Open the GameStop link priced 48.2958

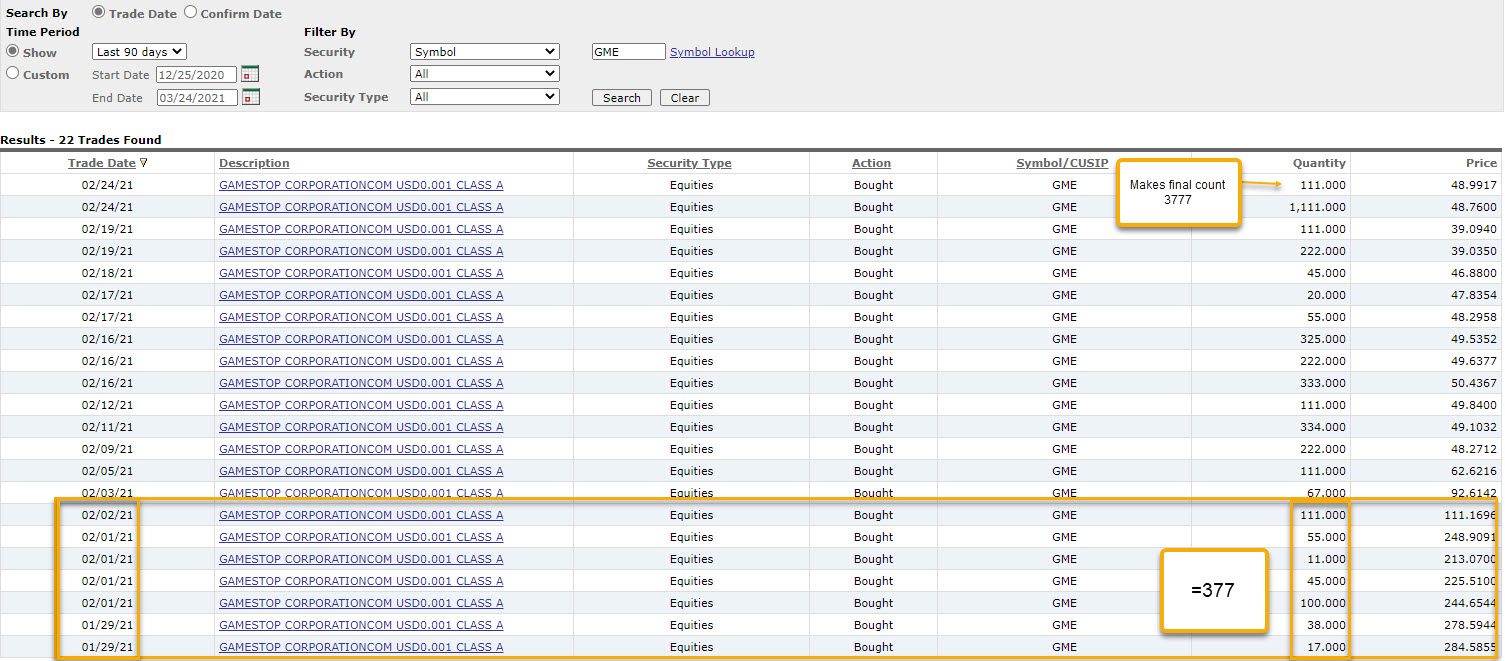361,317
